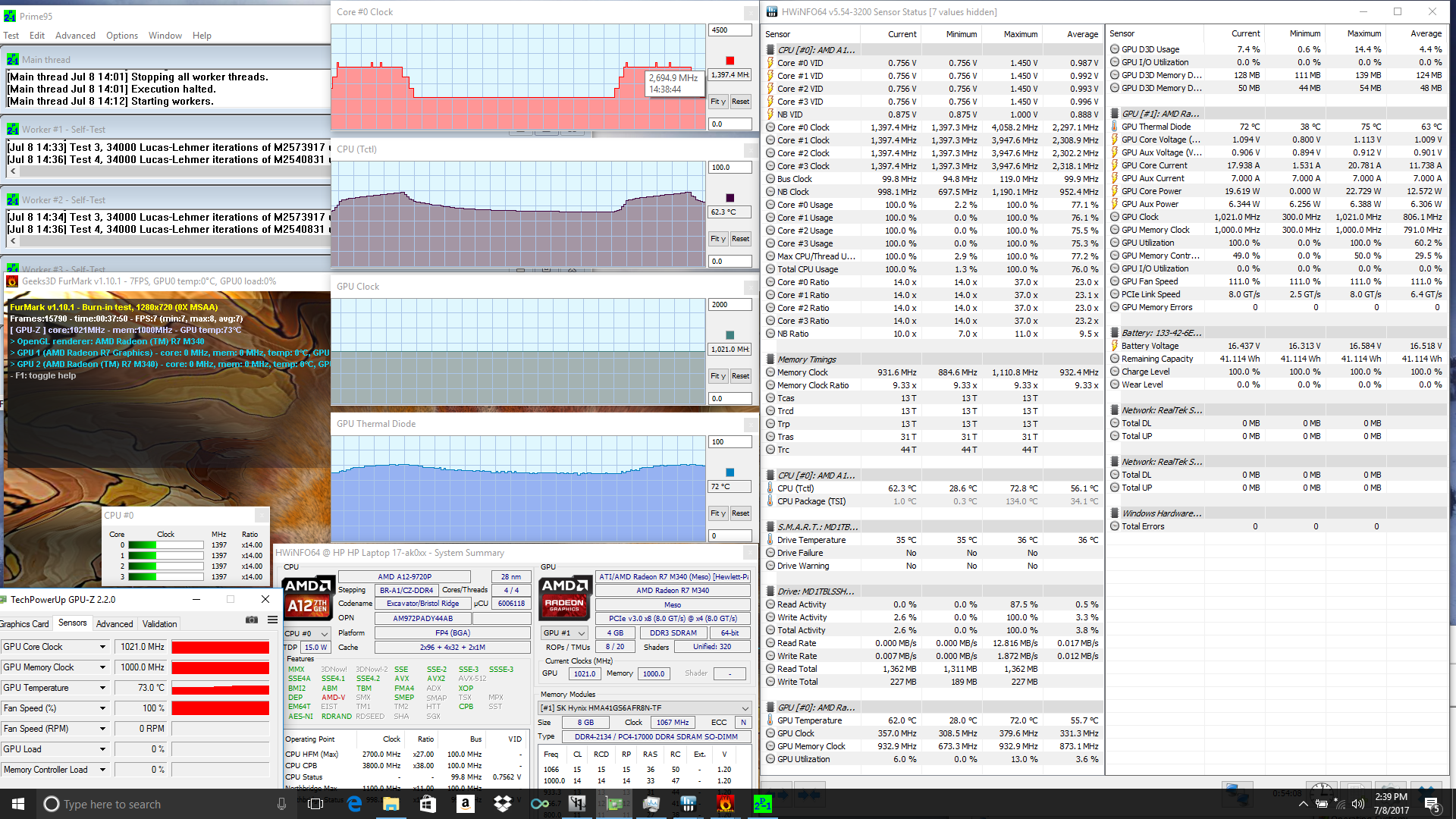Click the Prime95 Main thread window icon

coord(13,59)
